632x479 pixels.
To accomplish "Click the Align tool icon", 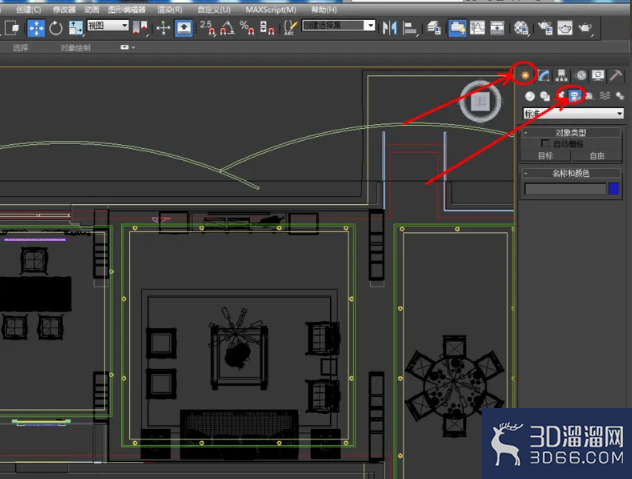I will click(x=410, y=28).
